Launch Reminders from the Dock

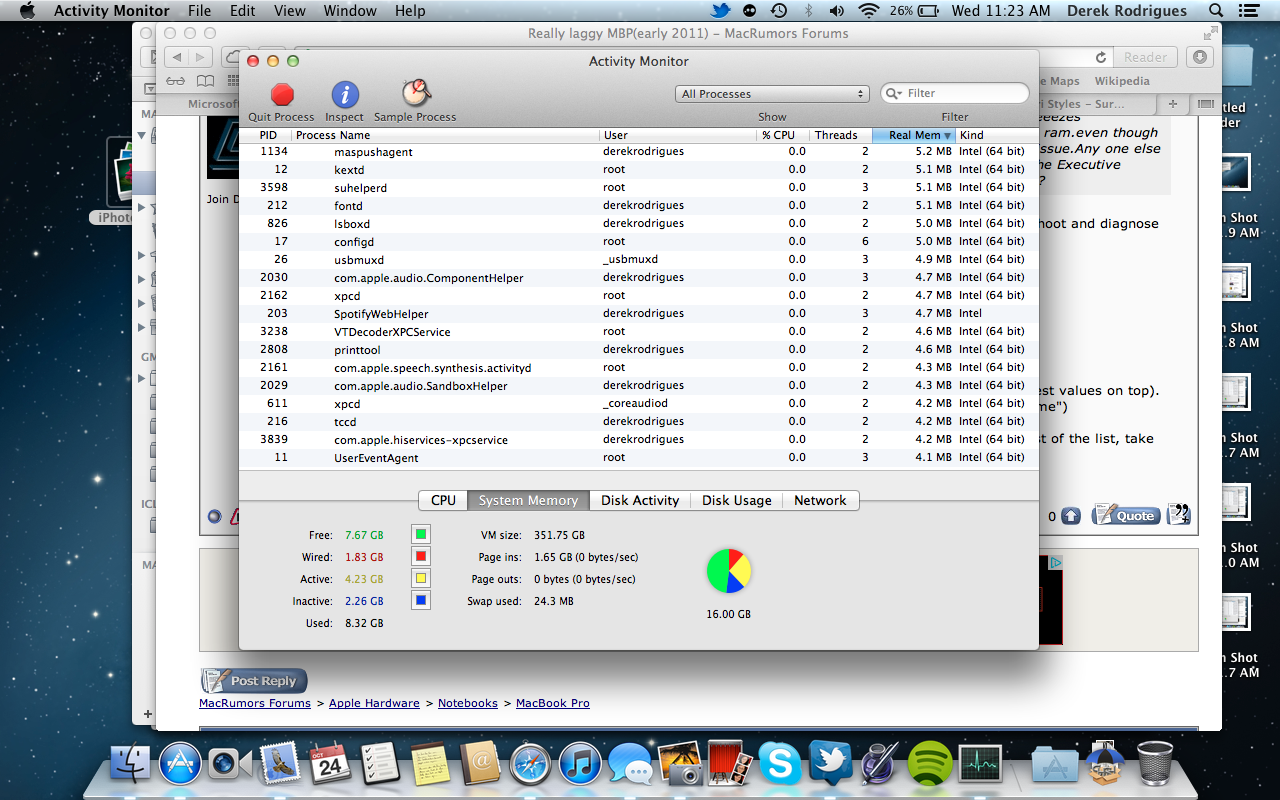(380, 765)
